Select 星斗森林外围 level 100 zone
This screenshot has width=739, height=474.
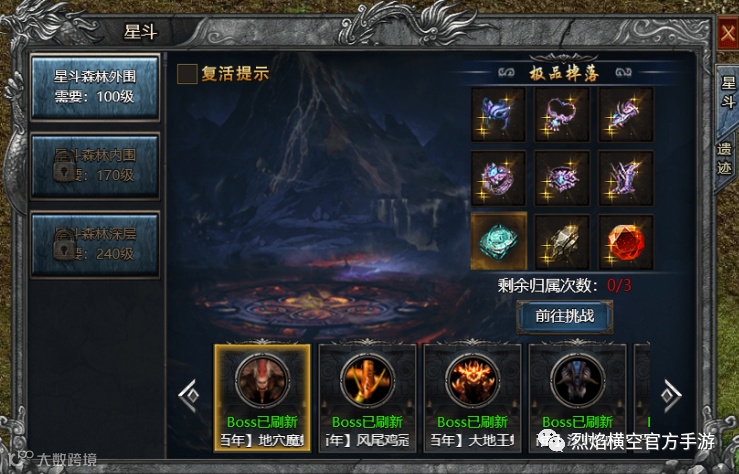(95, 87)
